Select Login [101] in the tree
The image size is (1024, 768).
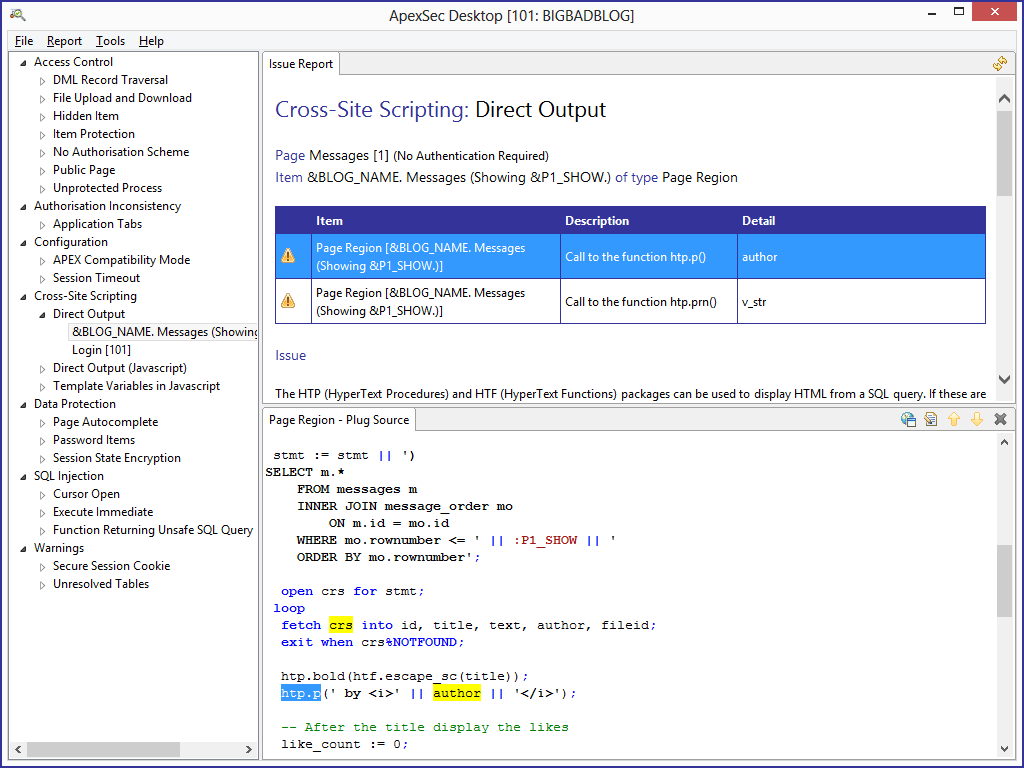coord(101,350)
